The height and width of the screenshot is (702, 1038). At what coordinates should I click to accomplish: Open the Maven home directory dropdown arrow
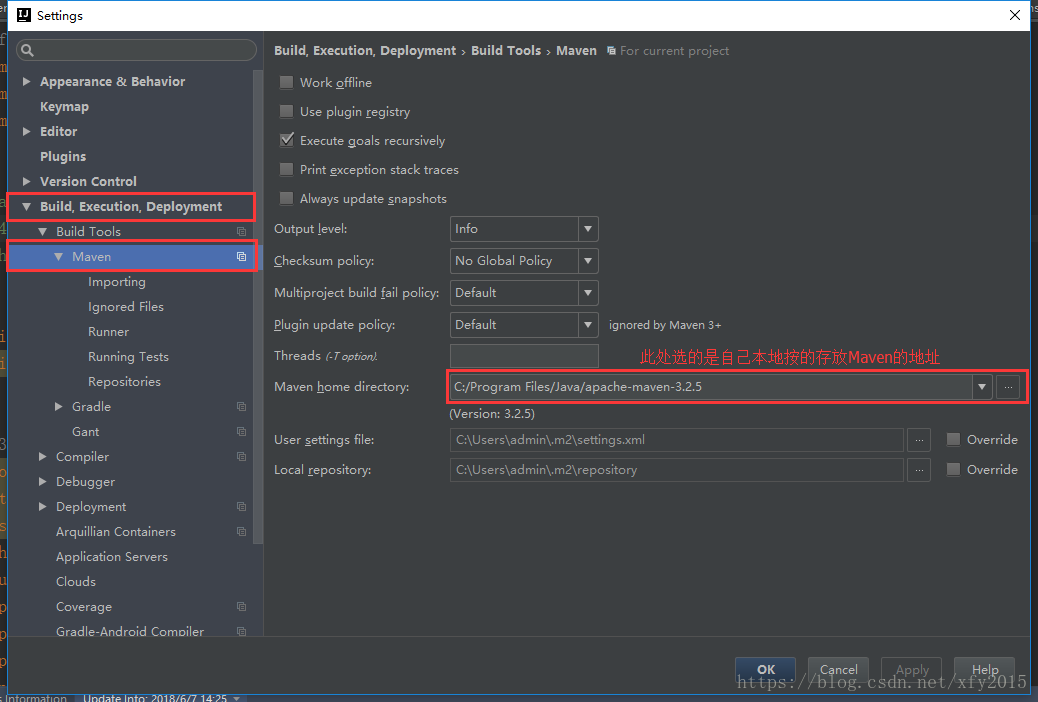point(982,387)
